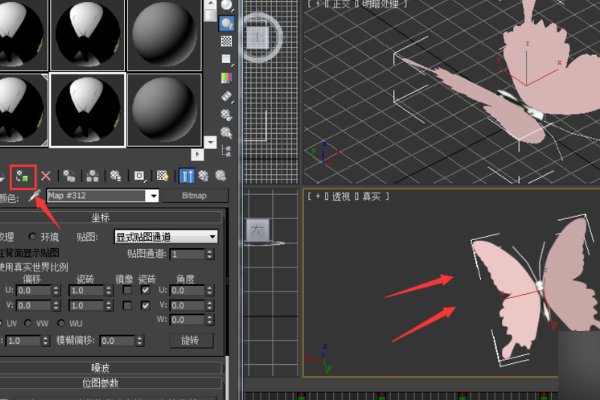Enable the U 镜像 checkbox
This screenshot has height=400, width=600.
tap(127, 290)
